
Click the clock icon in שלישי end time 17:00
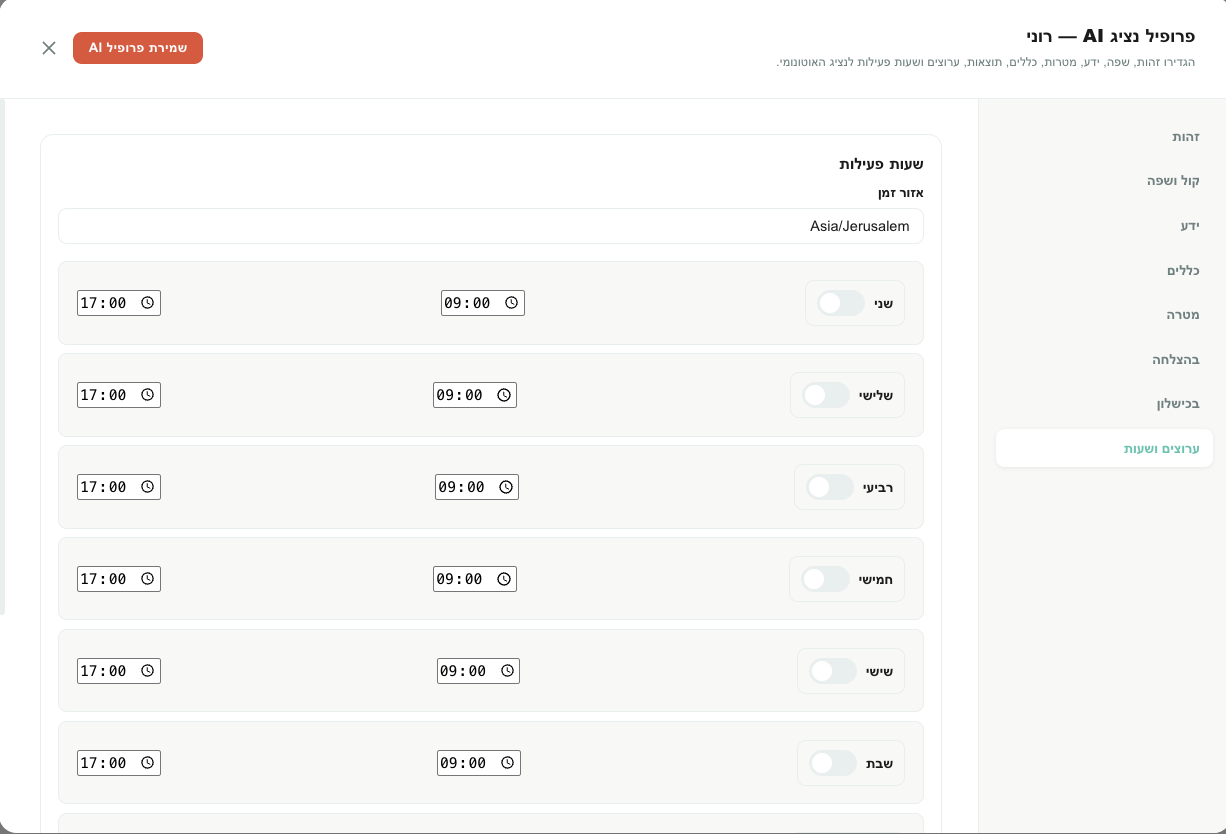pos(147,395)
